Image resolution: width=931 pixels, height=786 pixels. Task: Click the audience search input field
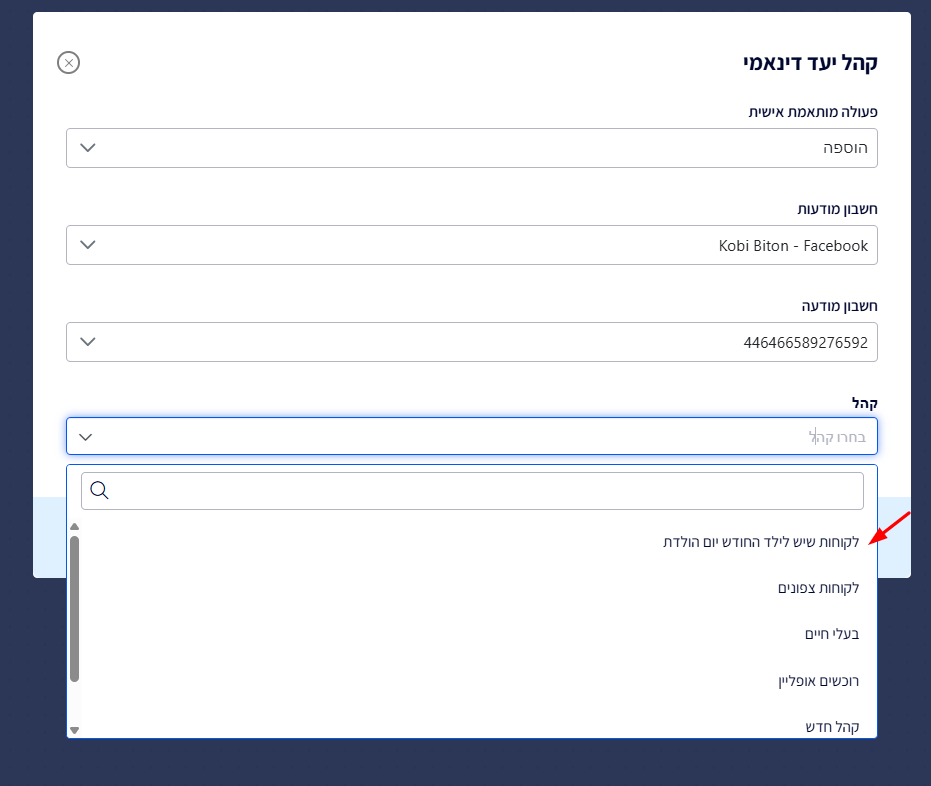tap(472, 491)
